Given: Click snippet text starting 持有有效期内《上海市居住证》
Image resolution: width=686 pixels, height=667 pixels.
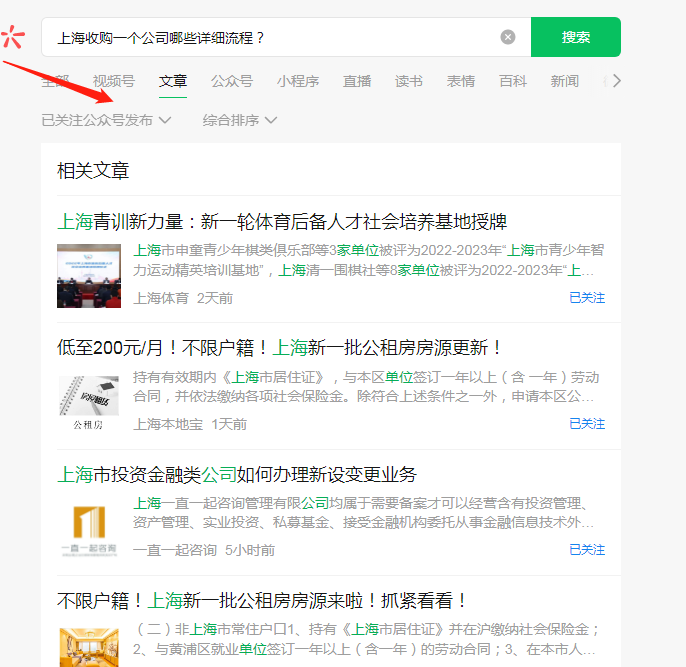Looking at the screenshot, I should (366, 387).
